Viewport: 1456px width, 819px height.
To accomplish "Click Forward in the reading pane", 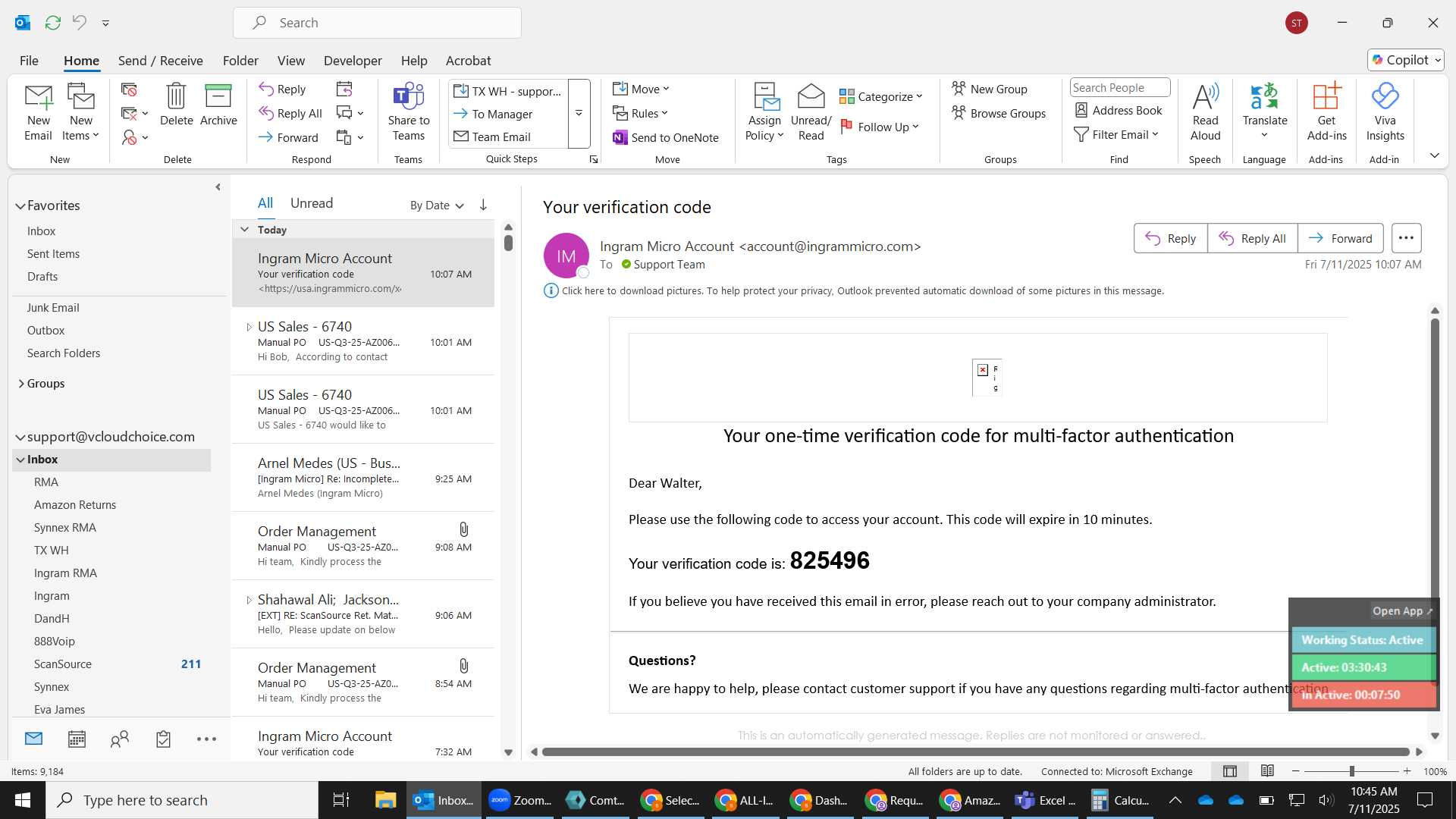I will (1340, 238).
